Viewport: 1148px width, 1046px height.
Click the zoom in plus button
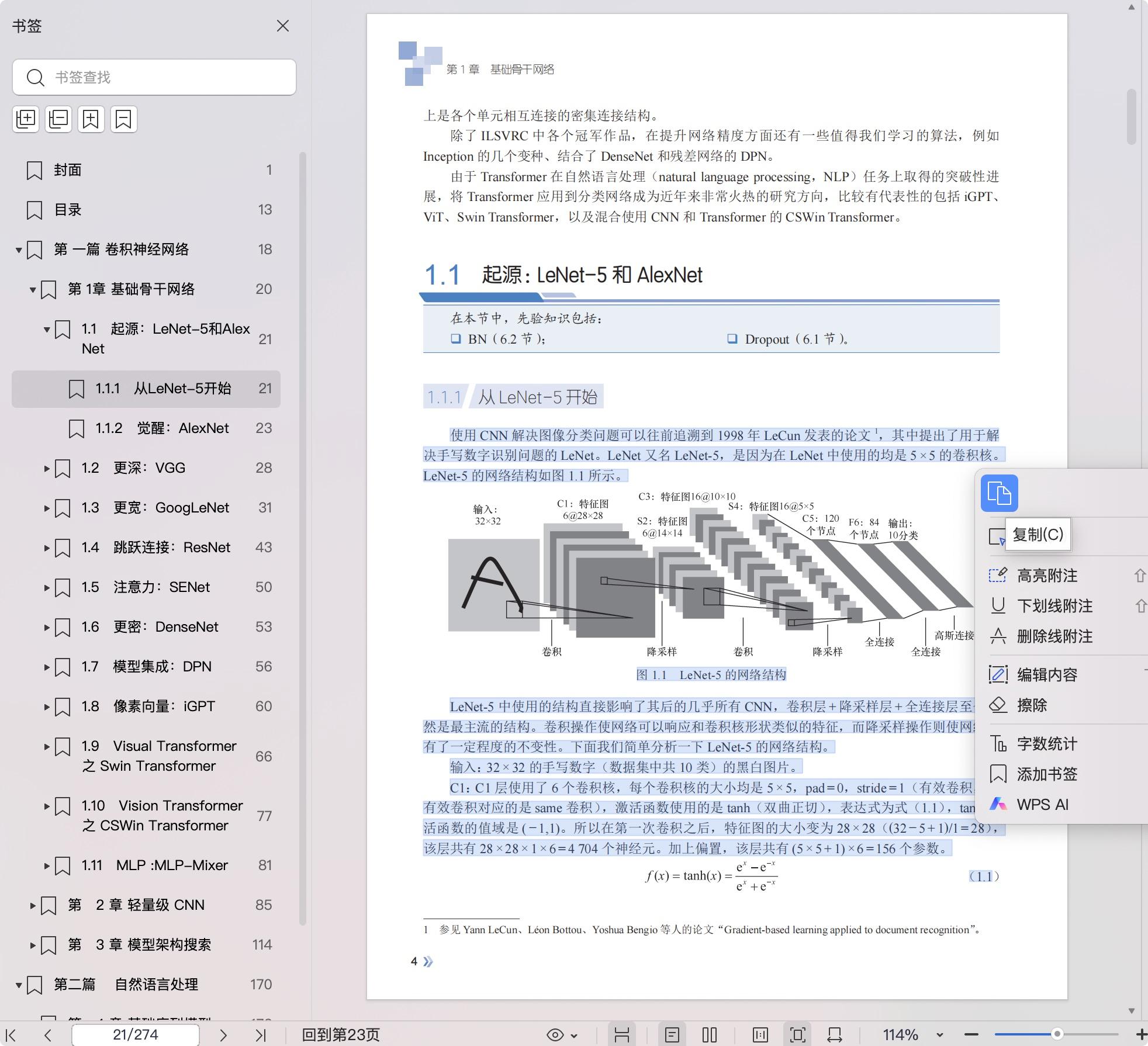click(x=1140, y=1035)
